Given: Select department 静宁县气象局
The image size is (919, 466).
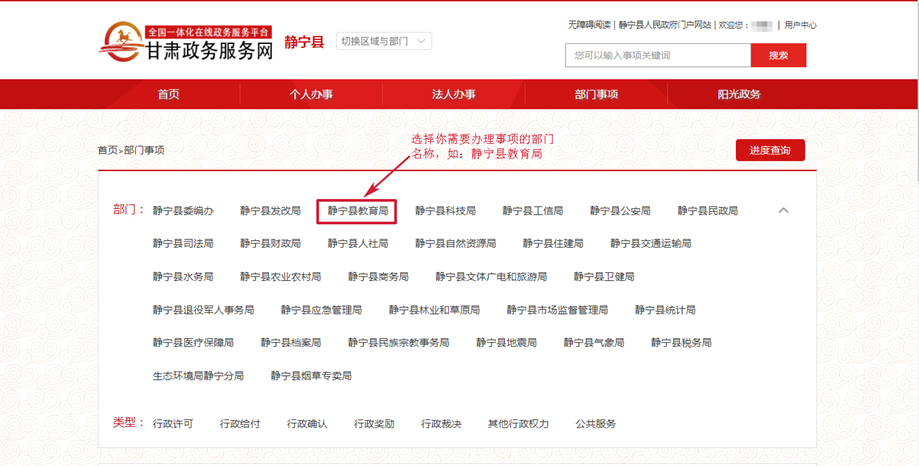Looking at the screenshot, I should 594,342.
